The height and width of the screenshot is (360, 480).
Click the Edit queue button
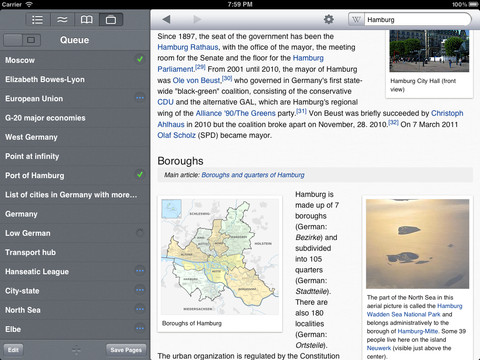tap(13, 350)
